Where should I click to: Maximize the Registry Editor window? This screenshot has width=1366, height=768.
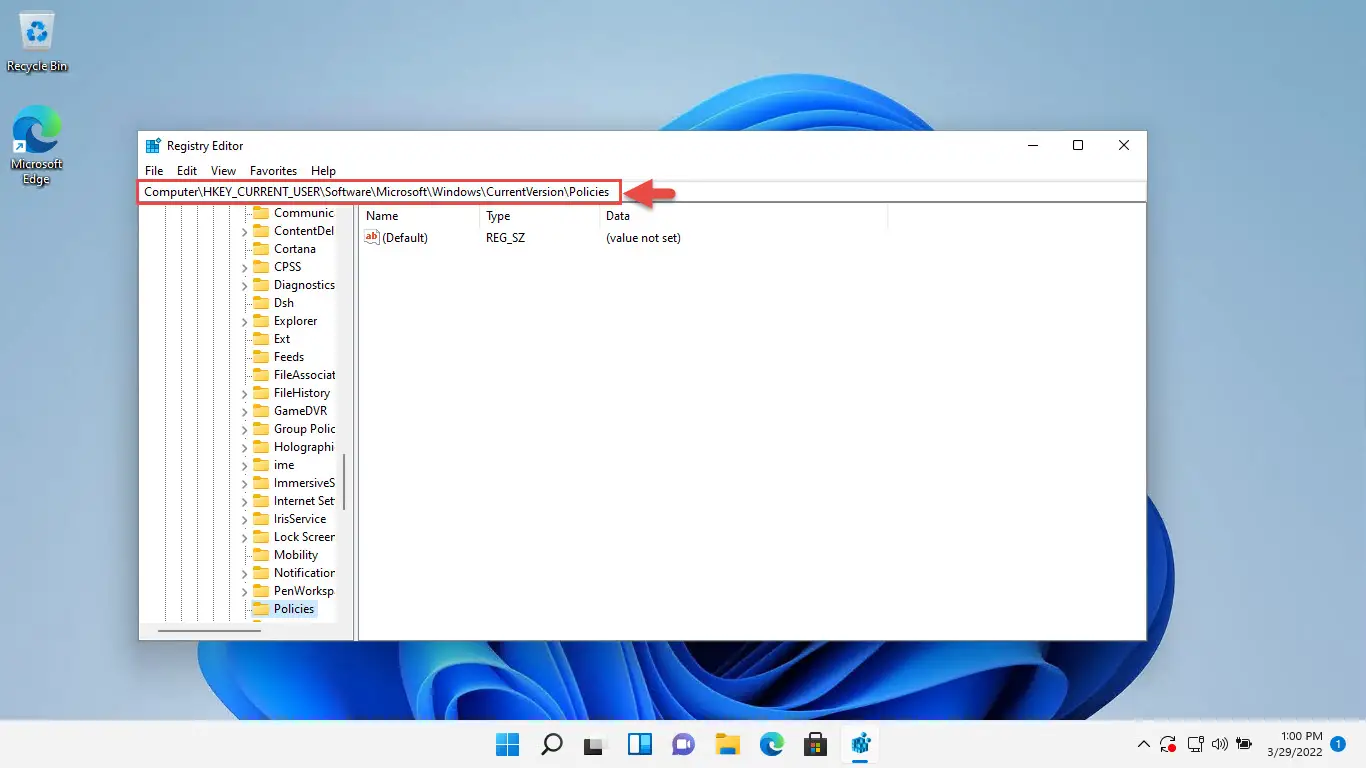[x=1078, y=146]
